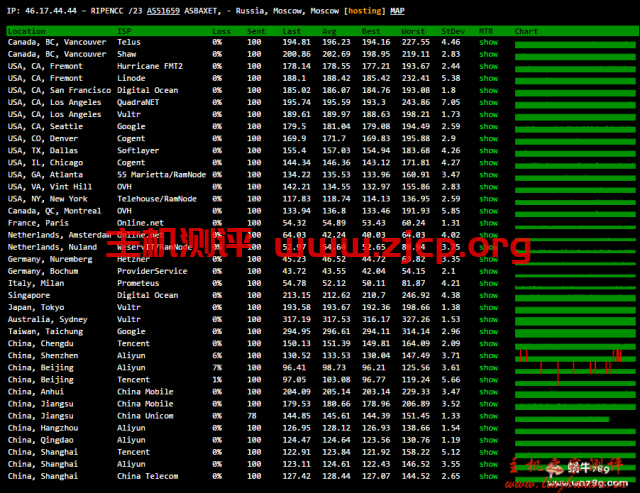
Task: Show MTR for Montreal OVH row
Action: pyautogui.click(x=489, y=211)
